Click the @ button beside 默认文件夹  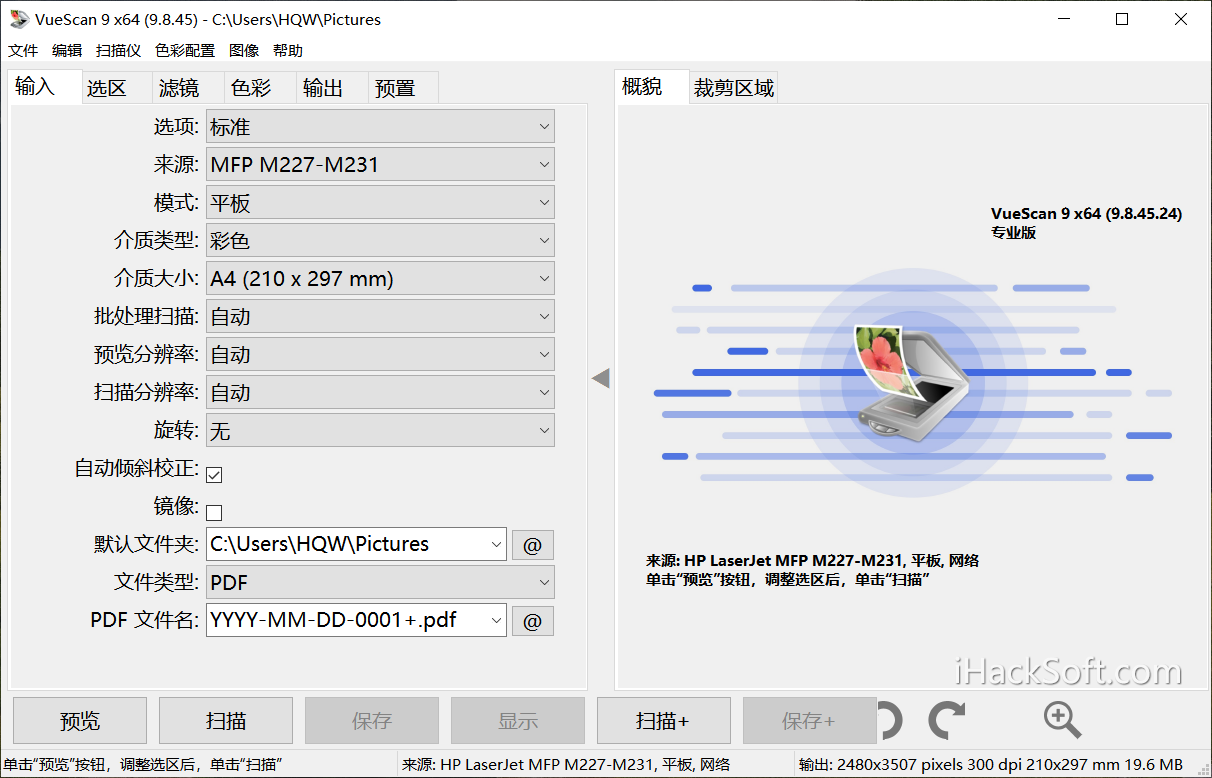pyautogui.click(x=533, y=545)
